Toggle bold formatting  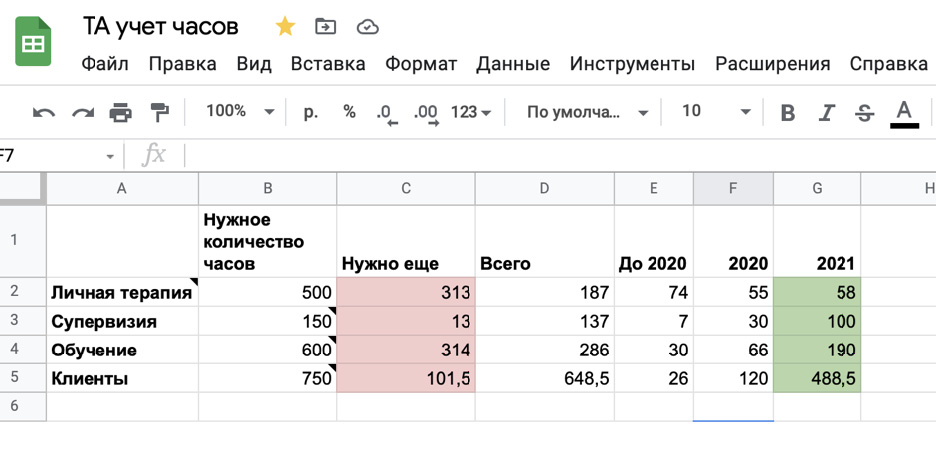[x=788, y=112]
